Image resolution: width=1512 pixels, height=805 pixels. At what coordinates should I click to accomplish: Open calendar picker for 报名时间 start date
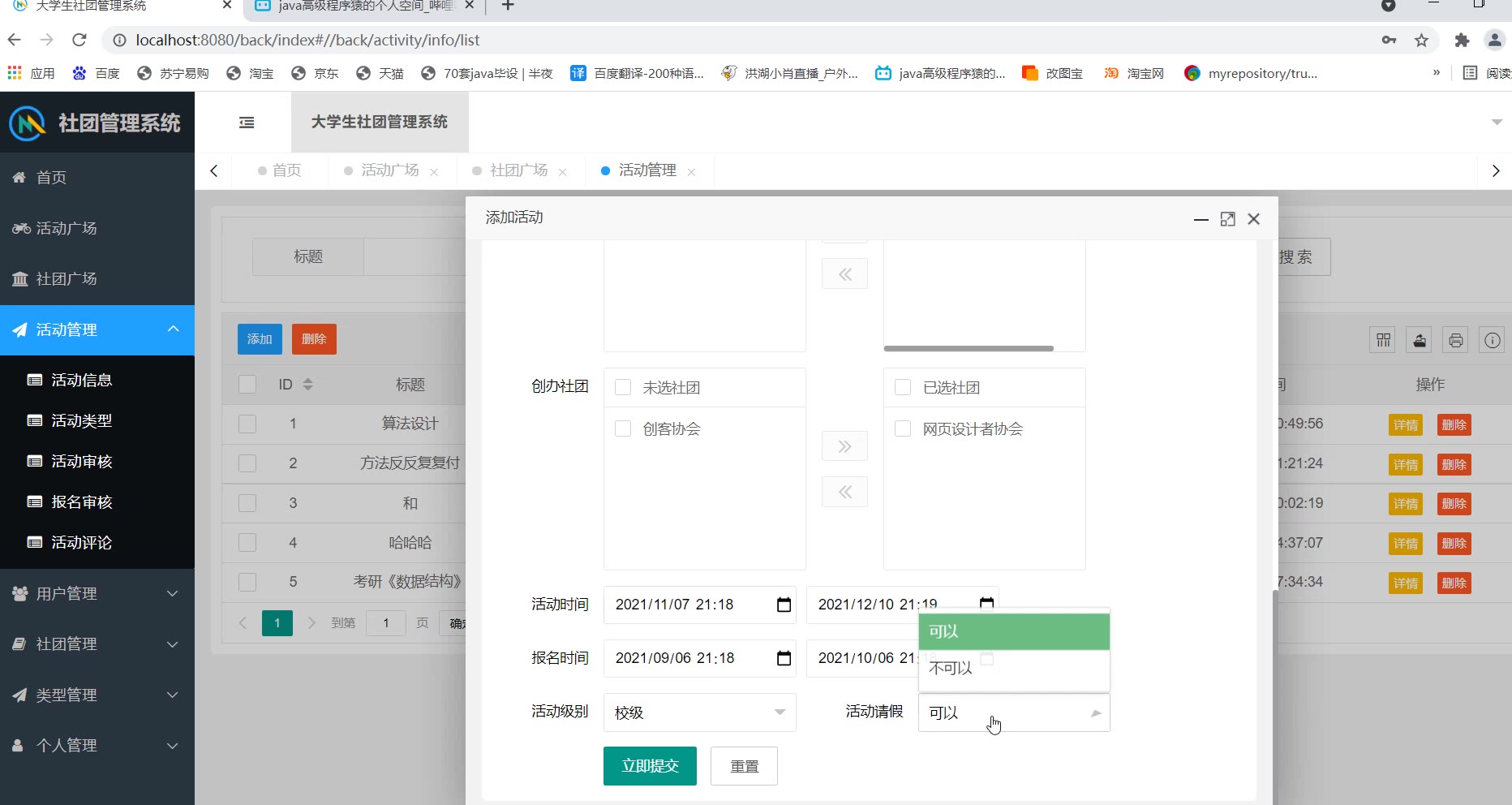click(784, 658)
